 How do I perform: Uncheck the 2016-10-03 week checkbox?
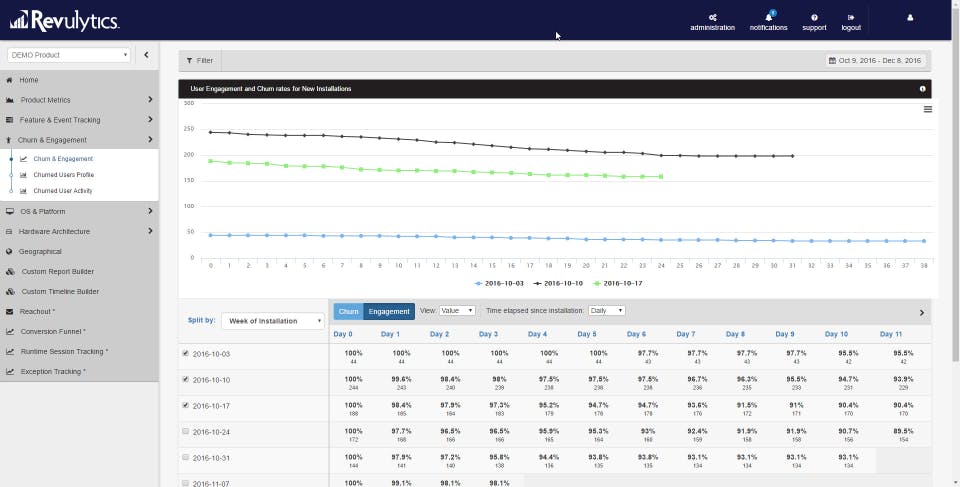(186, 353)
